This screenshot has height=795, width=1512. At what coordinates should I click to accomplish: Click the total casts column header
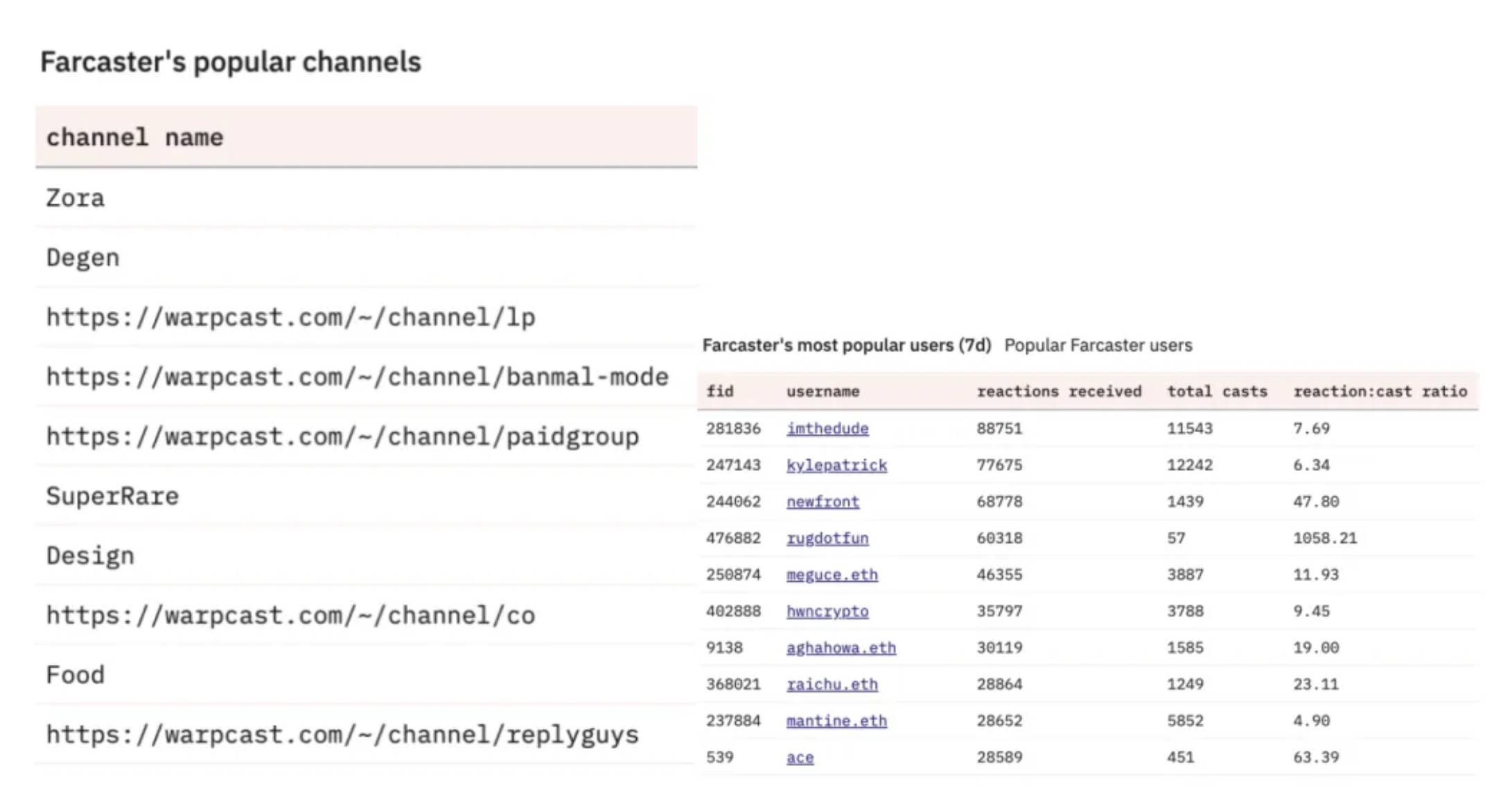[1216, 392]
